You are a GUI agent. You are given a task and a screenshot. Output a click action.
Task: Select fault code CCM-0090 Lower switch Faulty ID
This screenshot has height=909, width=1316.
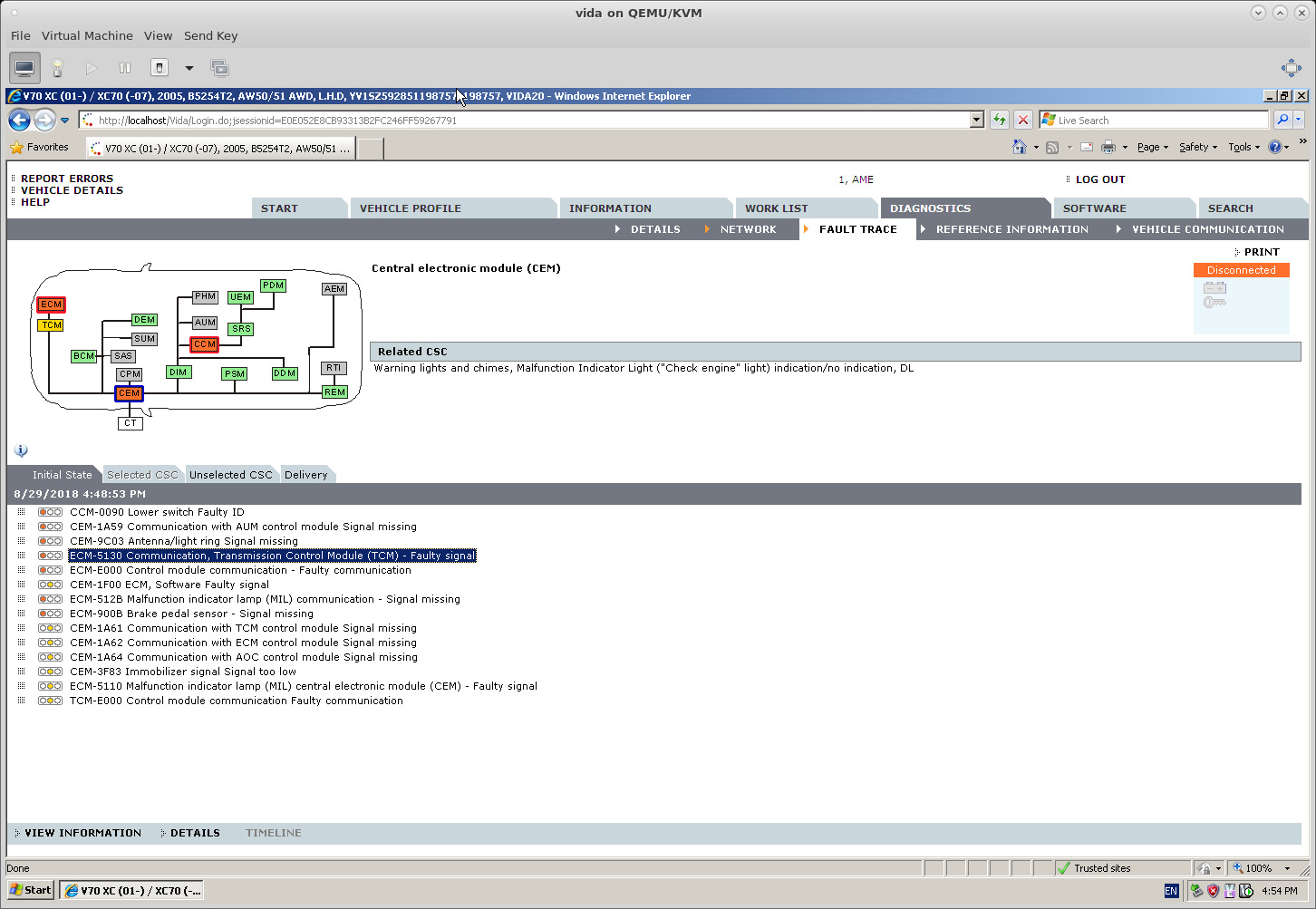click(x=157, y=512)
